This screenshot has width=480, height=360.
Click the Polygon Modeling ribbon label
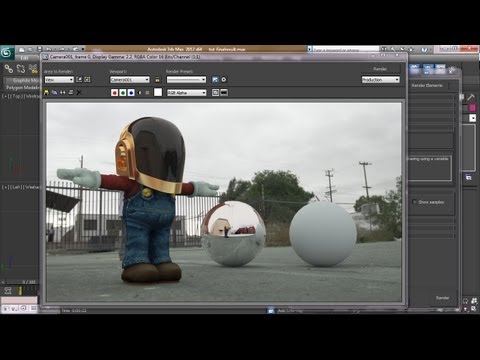pyautogui.click(x=23, y=87)
